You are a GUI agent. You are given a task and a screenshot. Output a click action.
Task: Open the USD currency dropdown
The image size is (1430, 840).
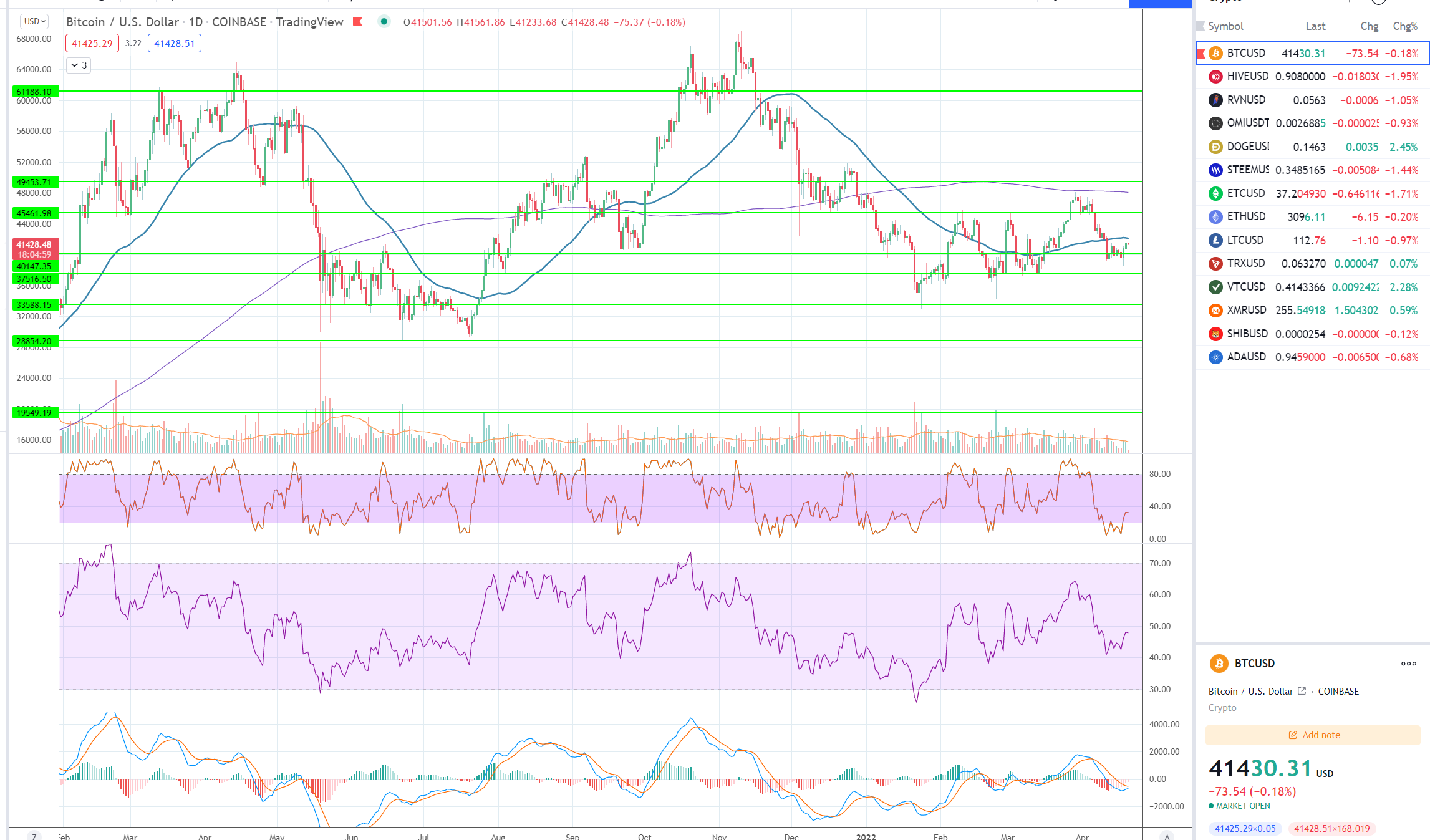(34, 21)
